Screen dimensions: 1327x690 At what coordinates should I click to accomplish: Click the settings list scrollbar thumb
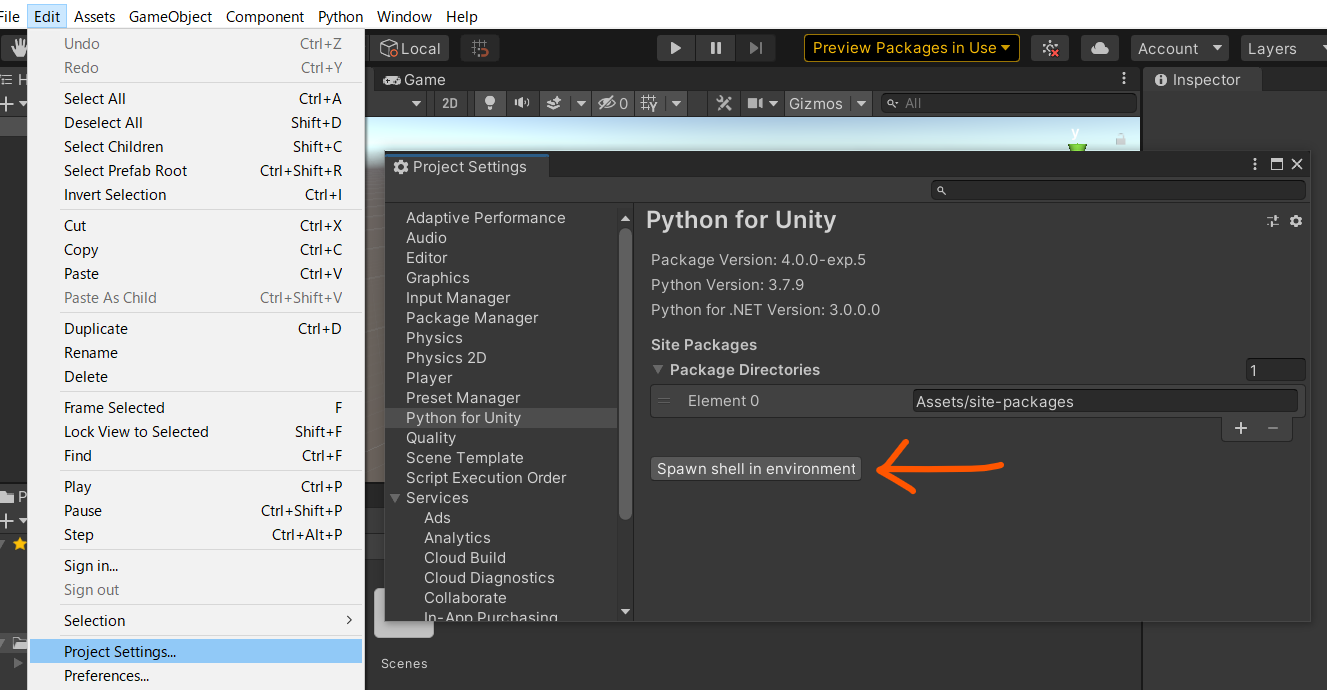[626, 372]
